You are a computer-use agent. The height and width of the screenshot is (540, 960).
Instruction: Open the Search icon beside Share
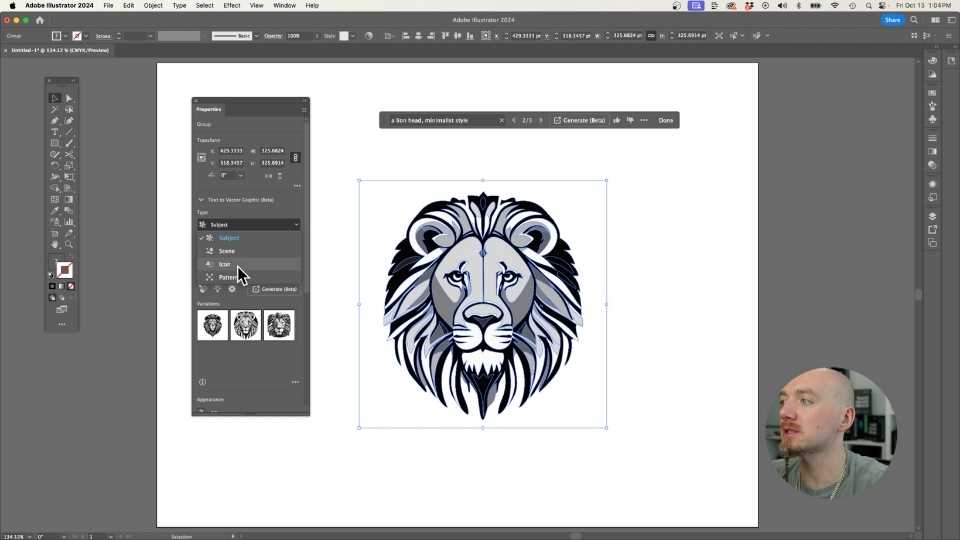(914, 20)
